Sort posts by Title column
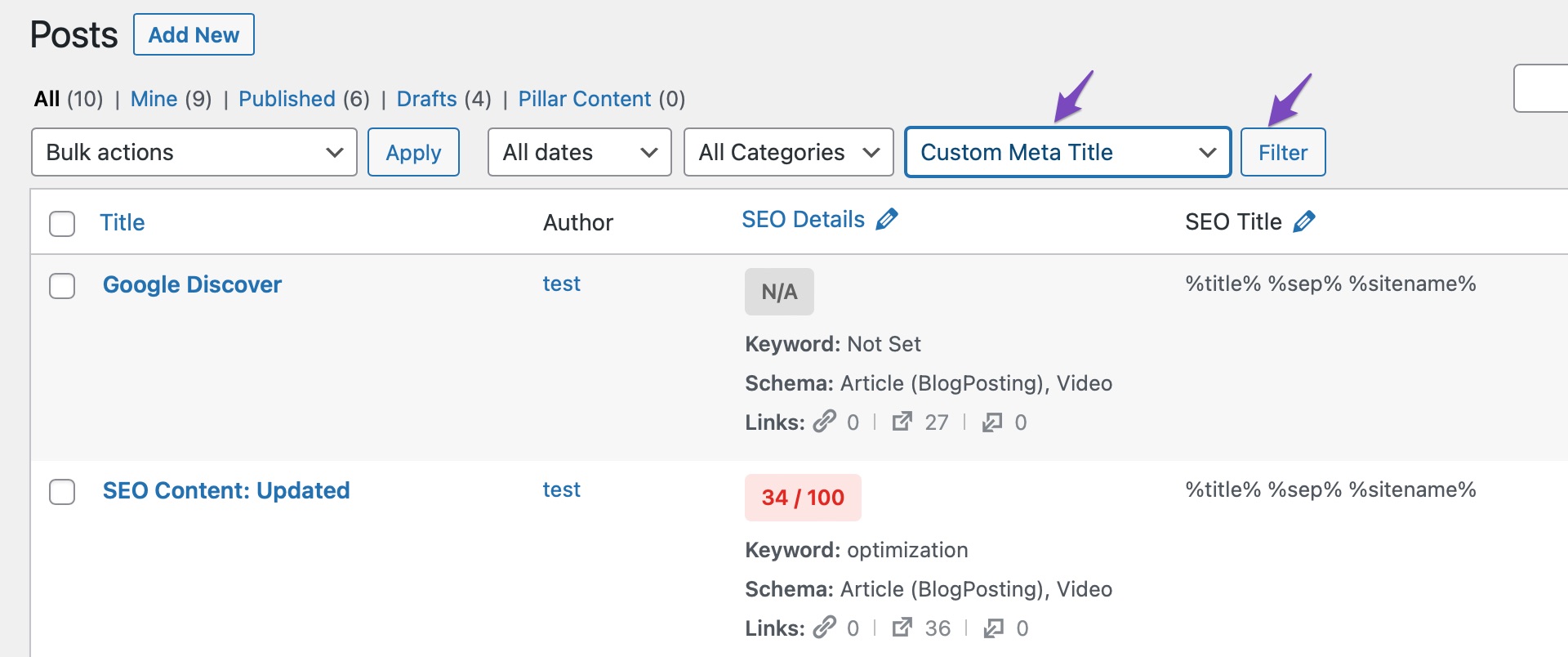This screenshot has height=657, width=1568. pyautogui.click(x=122, y=222)
